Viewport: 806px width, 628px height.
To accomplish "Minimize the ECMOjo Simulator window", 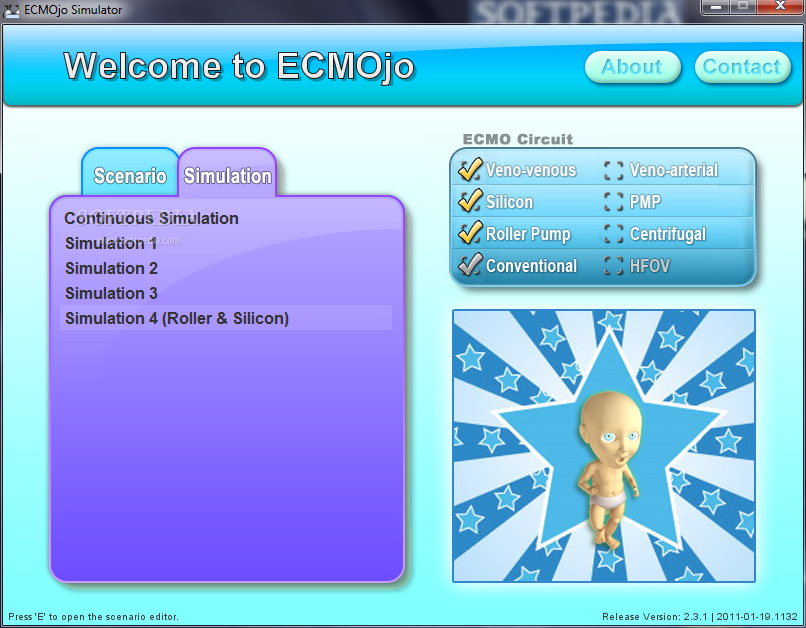I will point(716,7).
